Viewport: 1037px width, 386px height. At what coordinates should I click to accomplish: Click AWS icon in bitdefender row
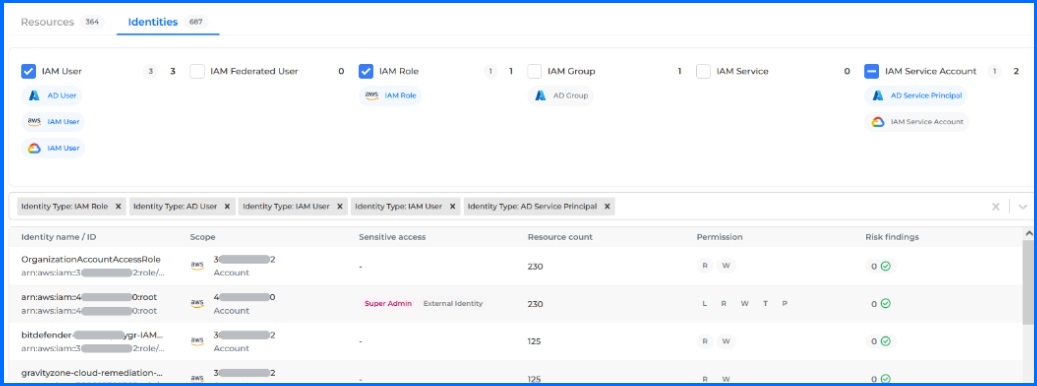197,341
